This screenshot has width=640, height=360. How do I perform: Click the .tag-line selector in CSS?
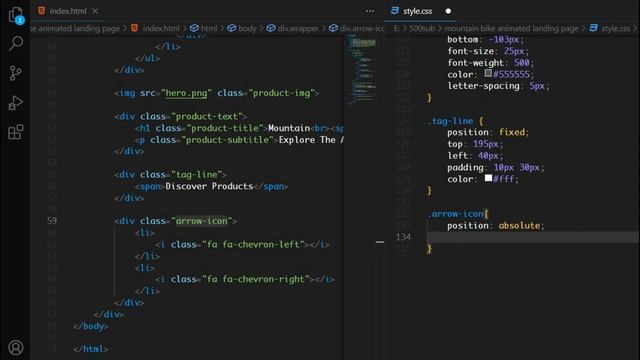[x=450, y=121]
